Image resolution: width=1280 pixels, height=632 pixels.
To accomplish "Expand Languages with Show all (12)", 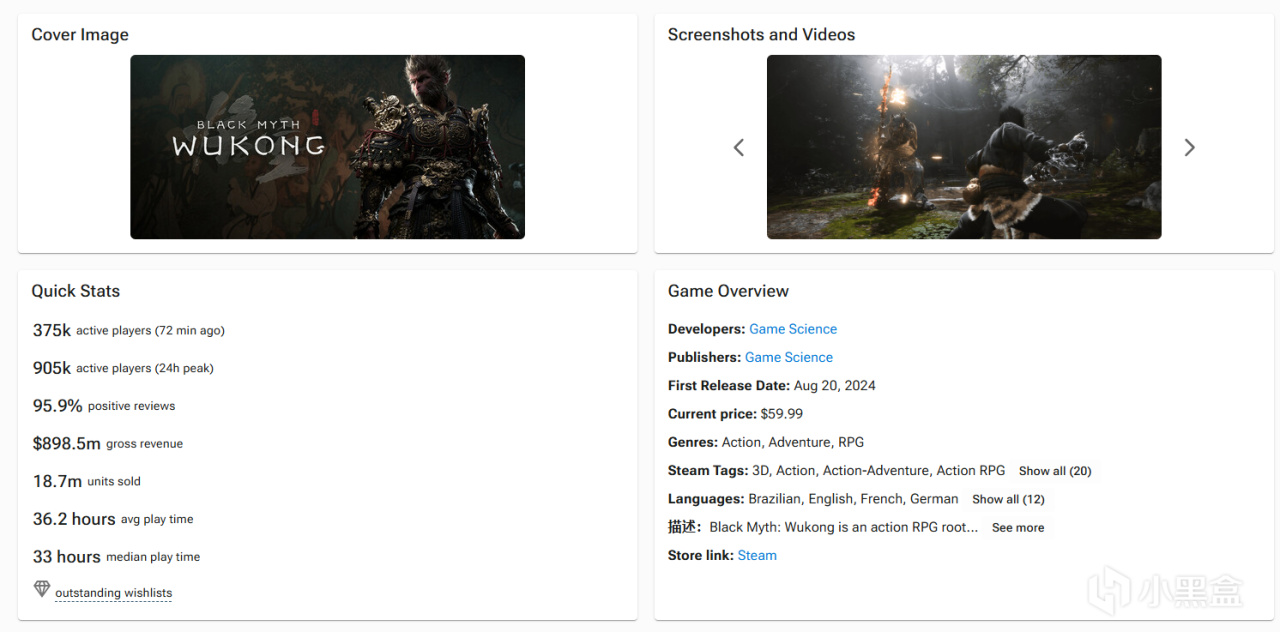I will point(1008,499).
